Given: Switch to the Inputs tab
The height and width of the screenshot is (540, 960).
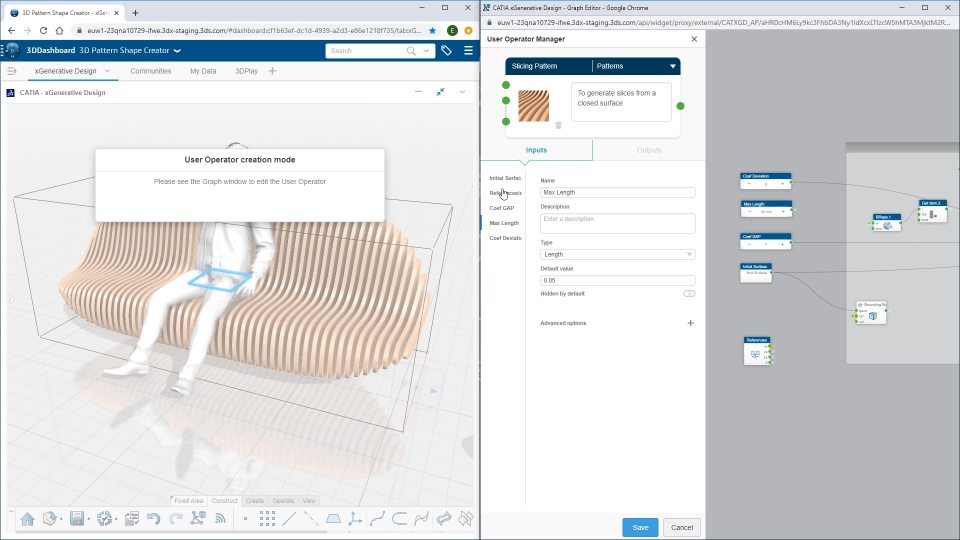Looking at the screenshot, I should (536, 150).
